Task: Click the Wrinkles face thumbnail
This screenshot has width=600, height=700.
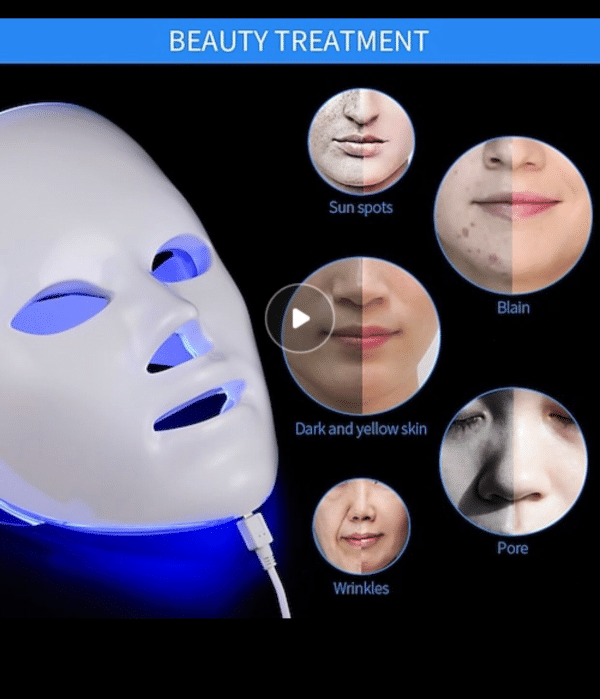Action: pyautogui.click(x=361, y=527)
